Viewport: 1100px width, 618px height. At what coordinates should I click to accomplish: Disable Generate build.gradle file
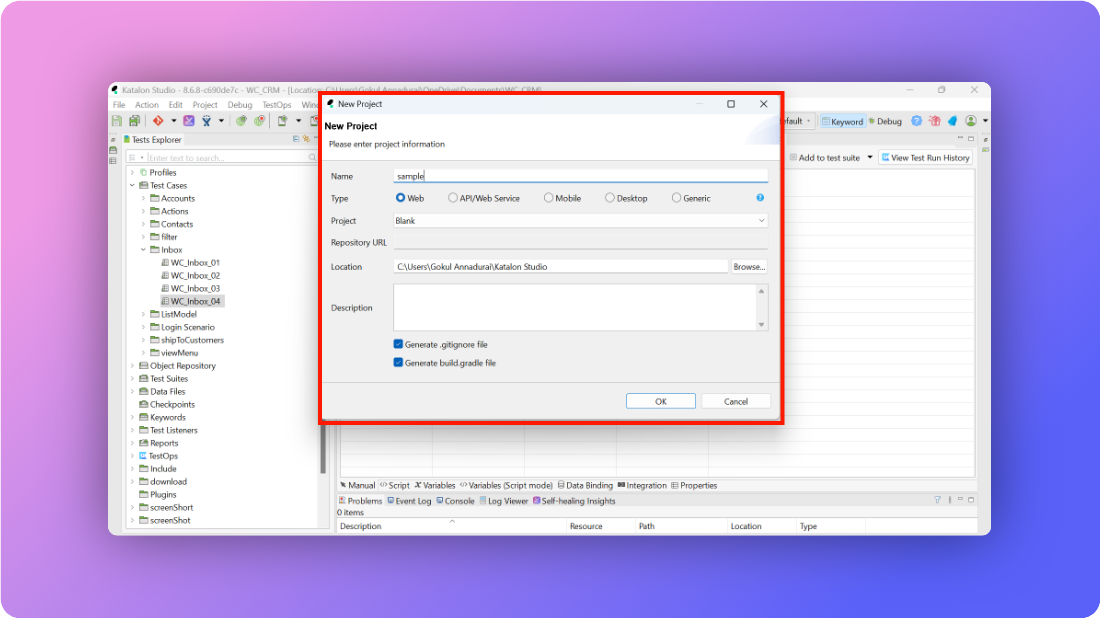pos(397,363)
